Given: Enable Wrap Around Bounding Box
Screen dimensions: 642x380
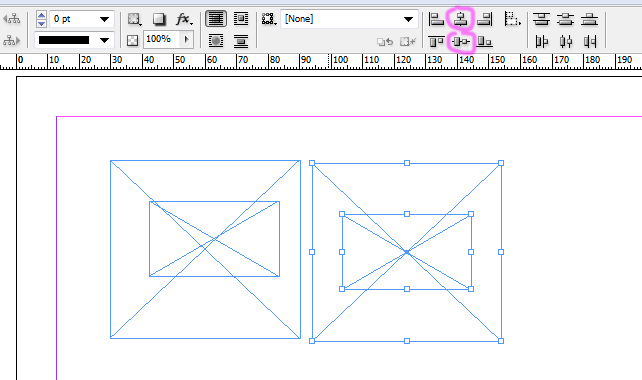Looking at the screenshot, I should click(241, 19).
